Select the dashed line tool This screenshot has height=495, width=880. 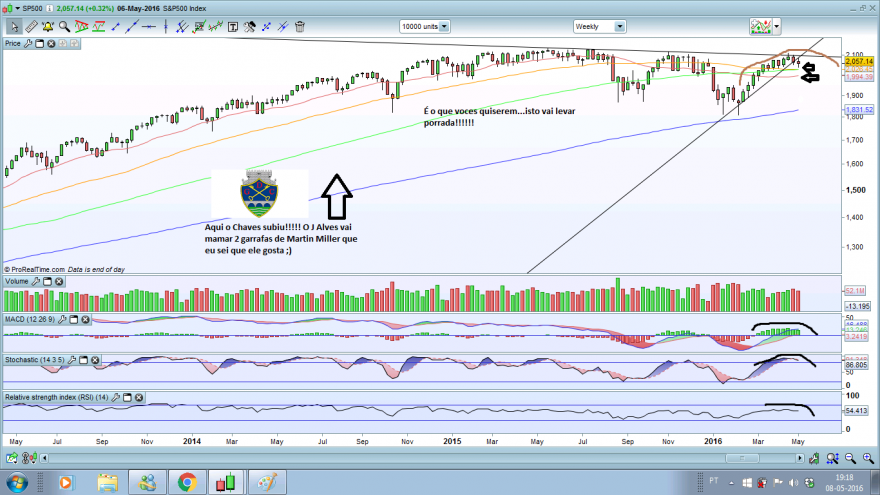click(267, 26)
